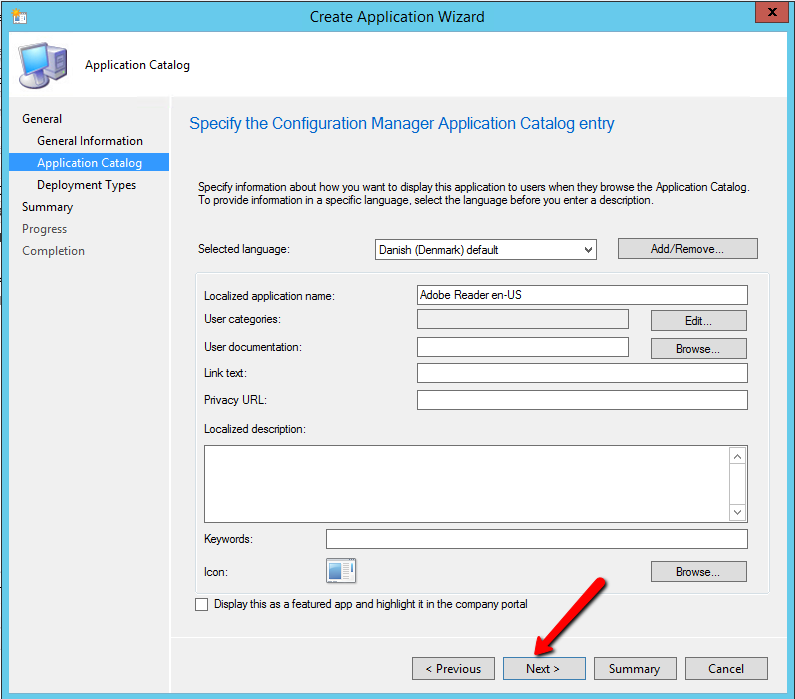Click the Next button
This screenshot has height=699, width=795.
(x=543, y=669)
